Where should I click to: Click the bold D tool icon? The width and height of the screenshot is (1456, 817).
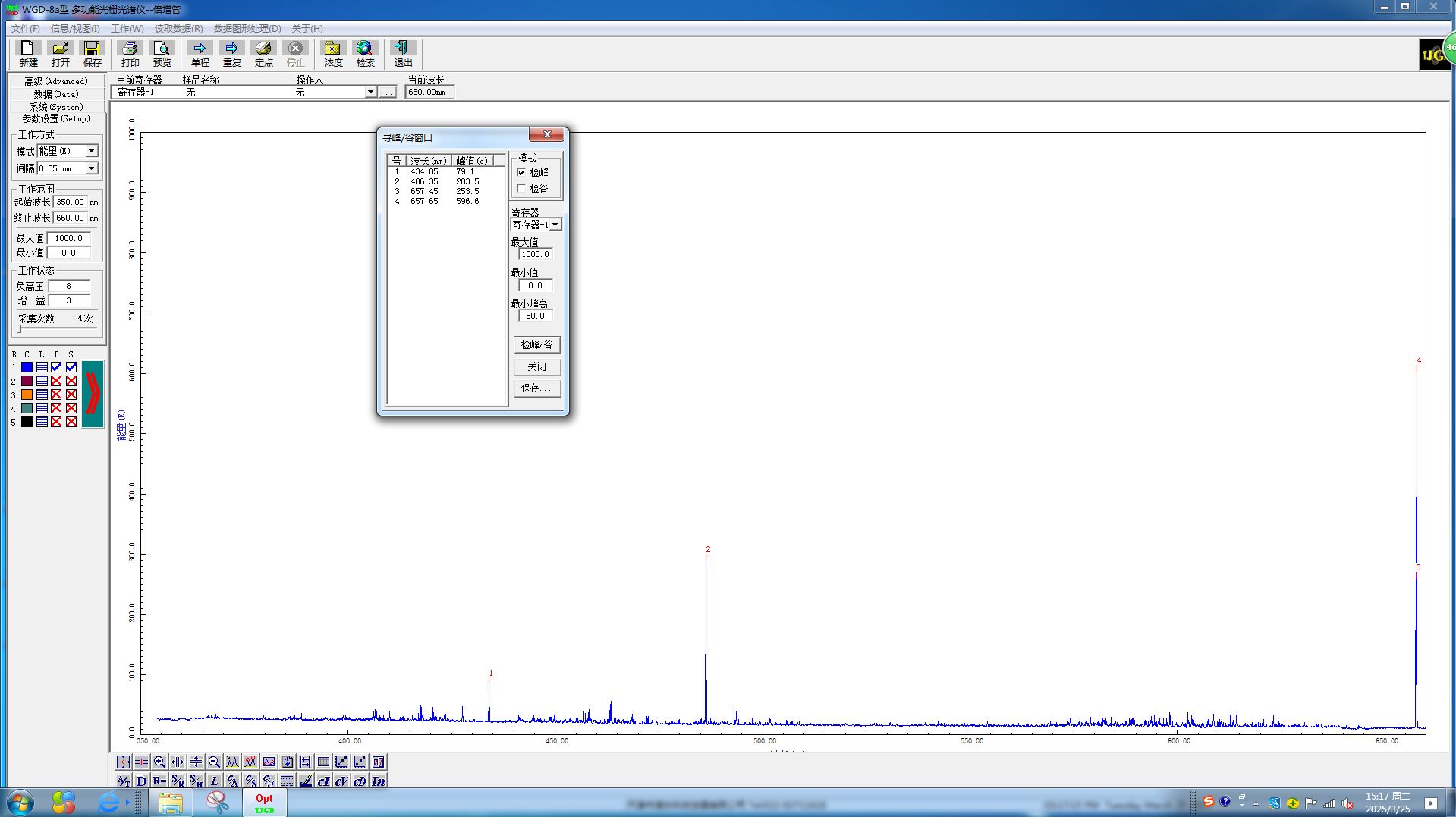pyautogui.click(x=141, y=781)
